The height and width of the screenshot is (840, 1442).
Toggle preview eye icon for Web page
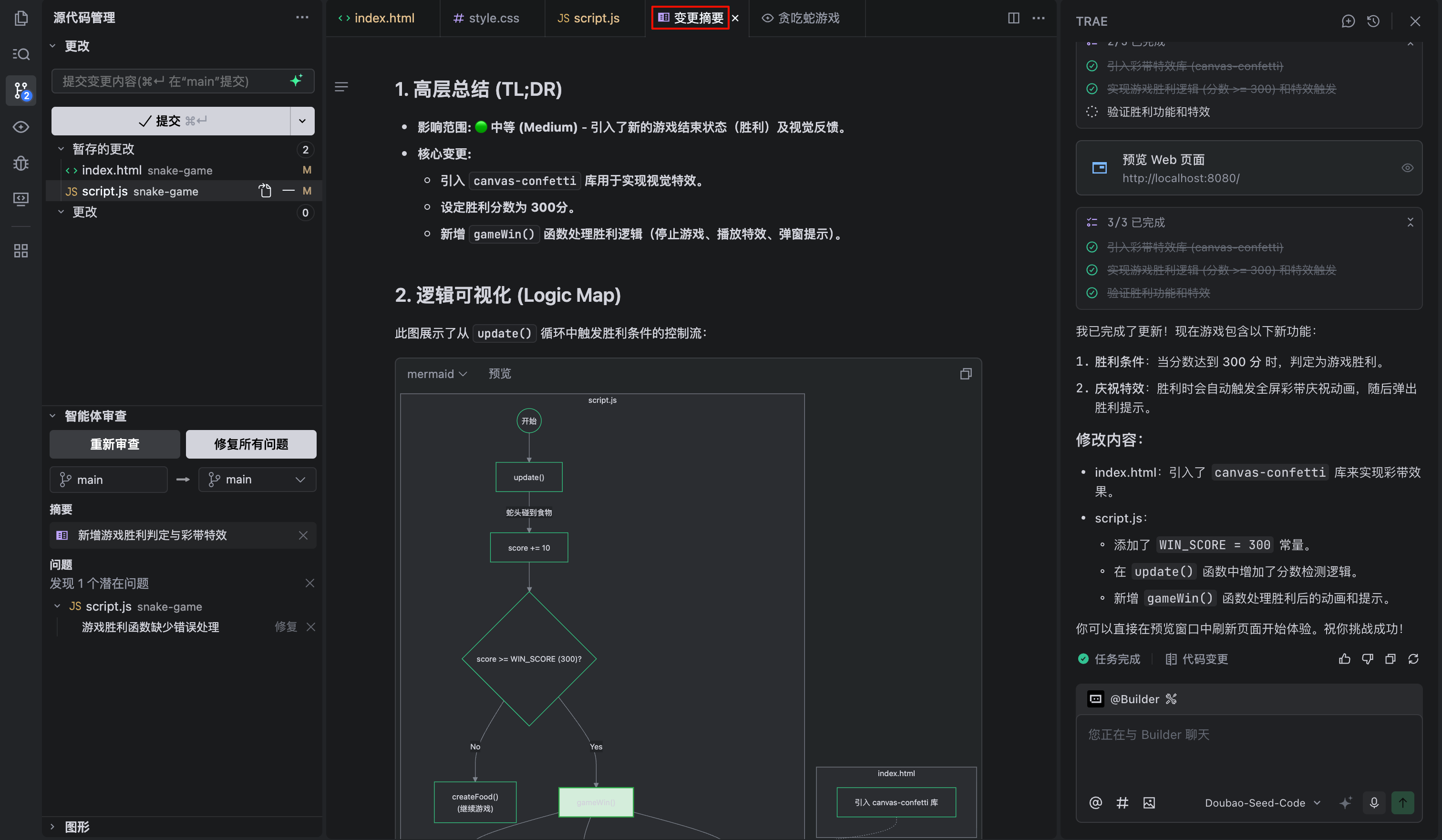pyautogui.click(x=1408, y=168)
